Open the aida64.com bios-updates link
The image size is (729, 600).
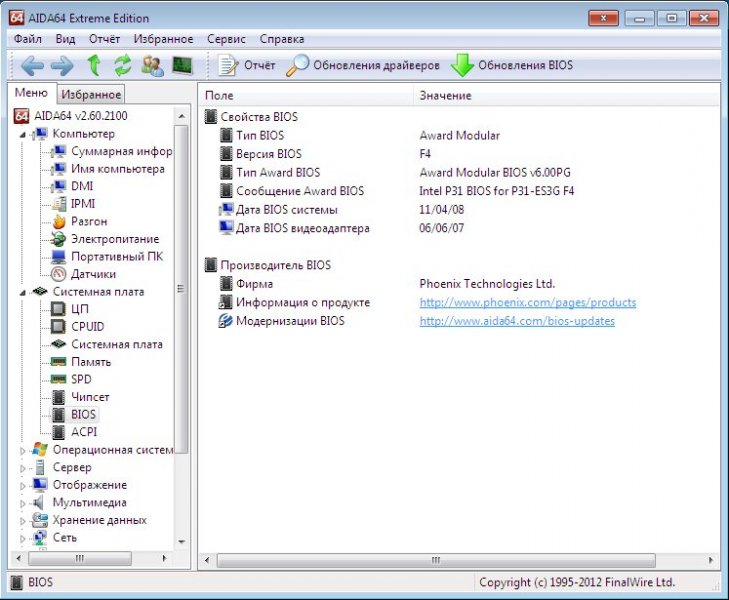pos(516,321)
